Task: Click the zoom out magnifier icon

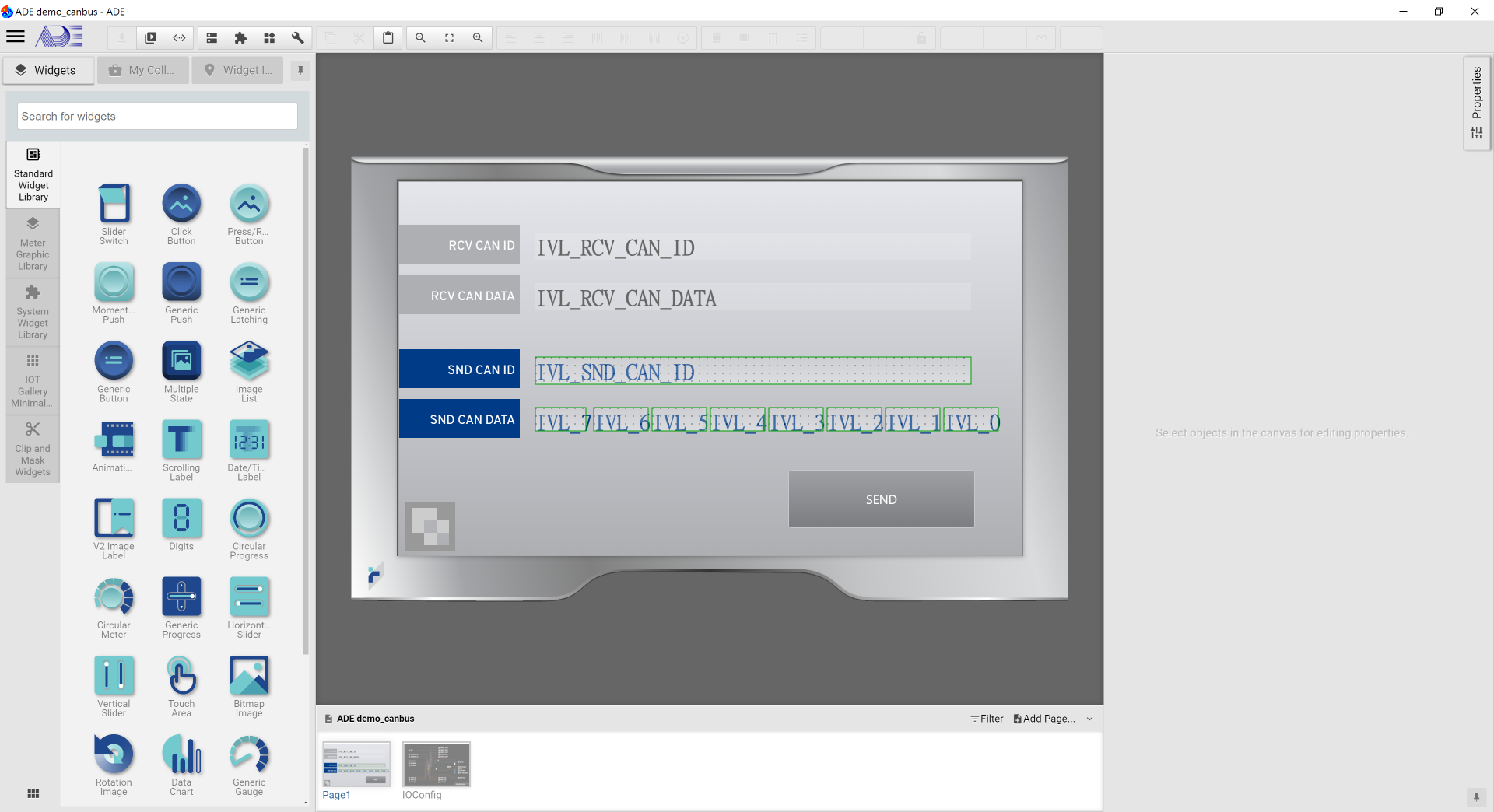Action: (x=420, y=37)
